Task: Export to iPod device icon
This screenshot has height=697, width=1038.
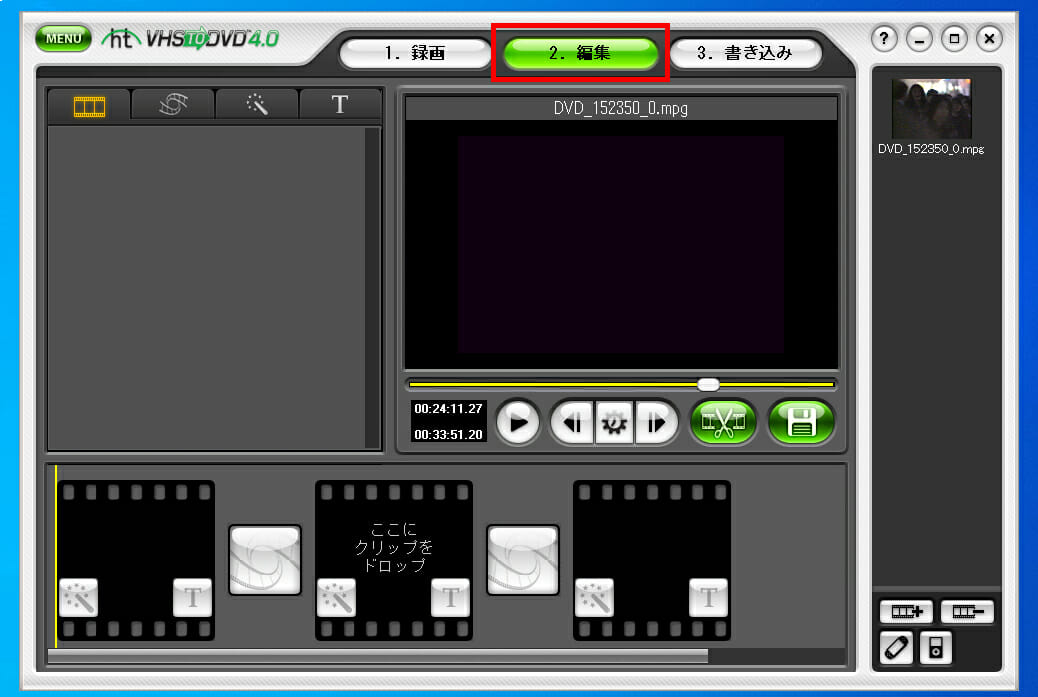Action: (x=936, y=648)
